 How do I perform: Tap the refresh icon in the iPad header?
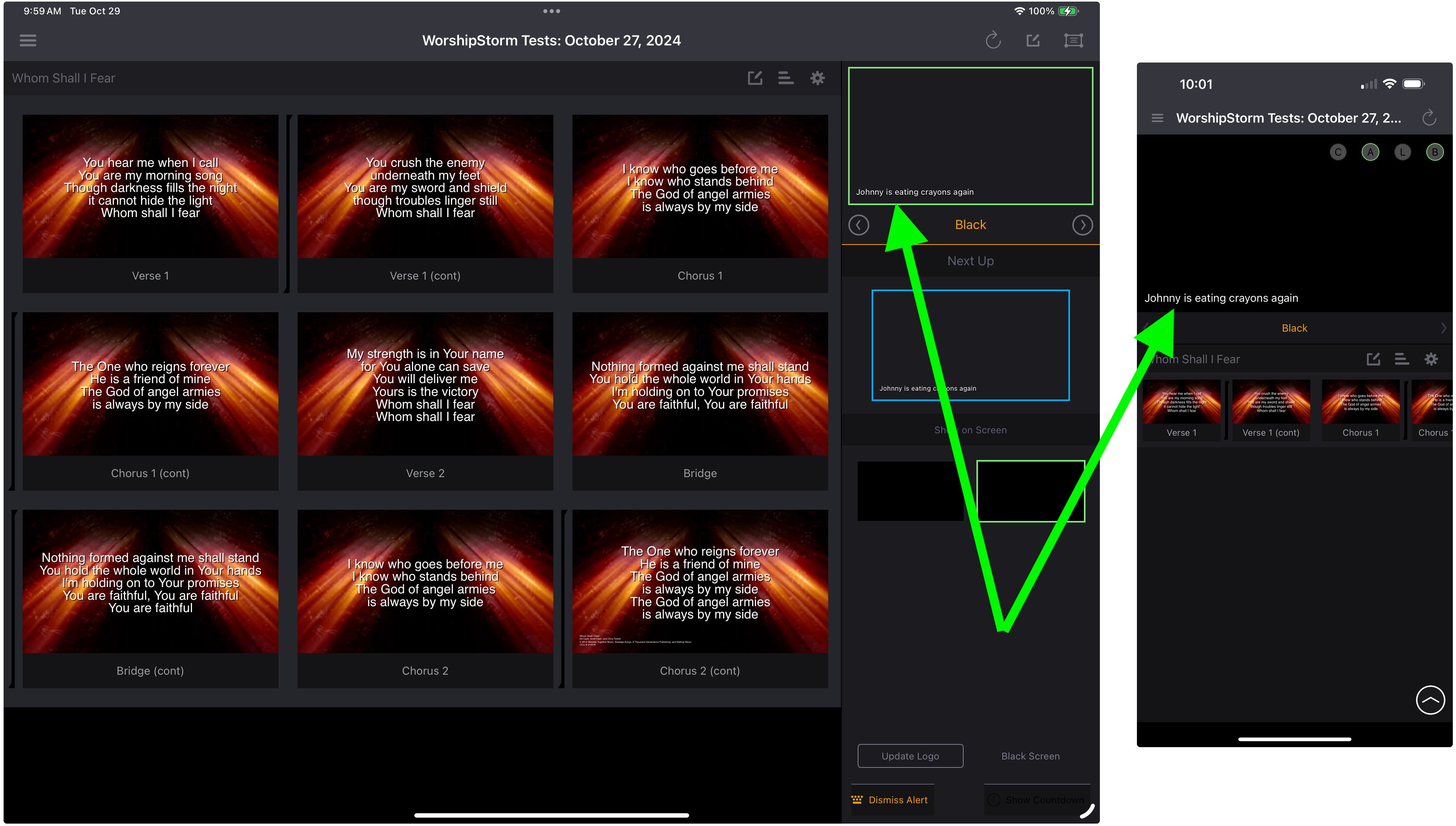[x=992, y=40]
